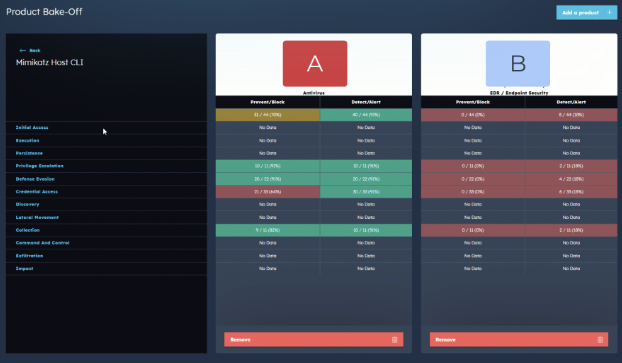Screen dimensions: 622x363
Task: Open the Command And Control category
Action: coord(42,243)
